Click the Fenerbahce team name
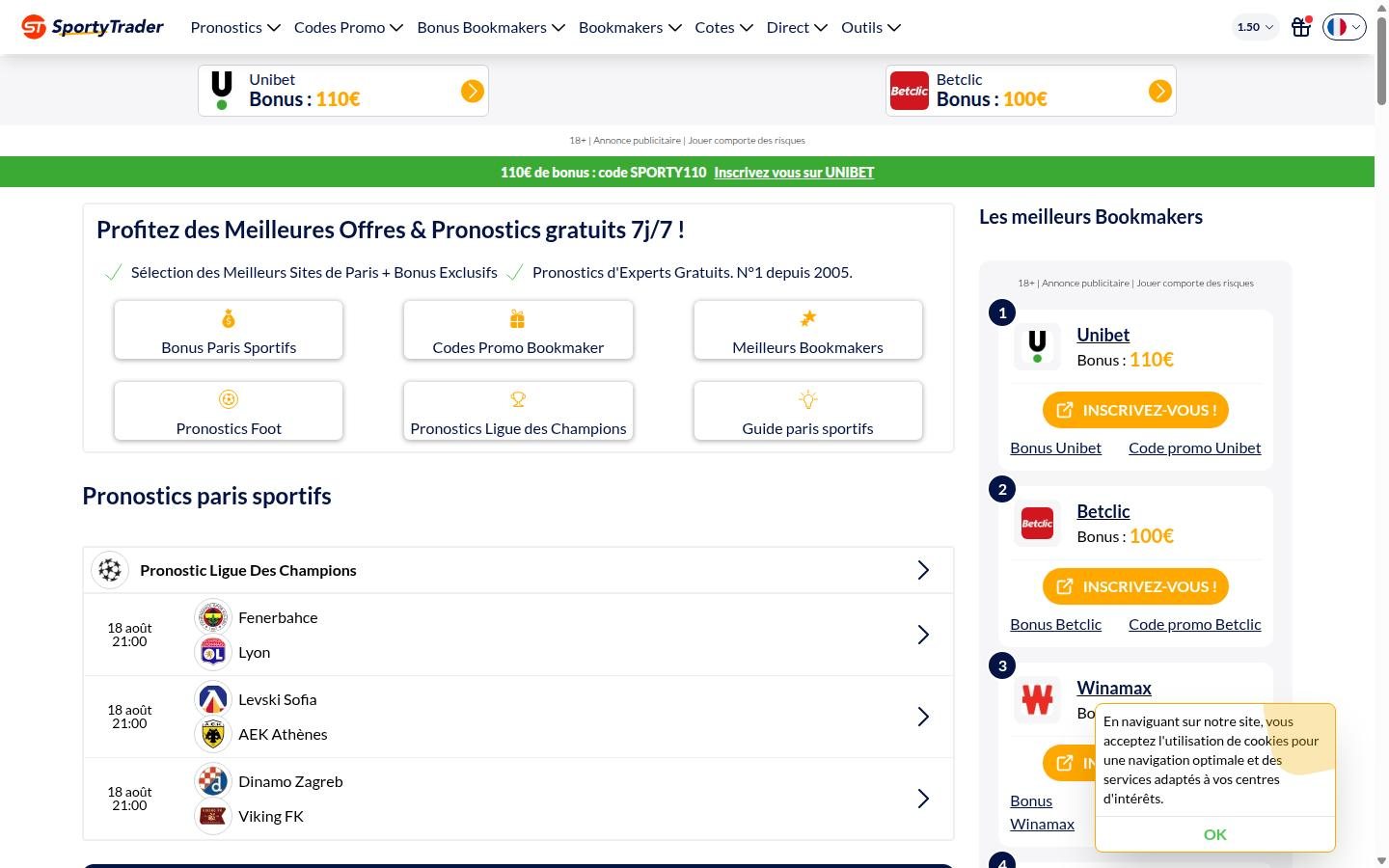 point(278,617)
